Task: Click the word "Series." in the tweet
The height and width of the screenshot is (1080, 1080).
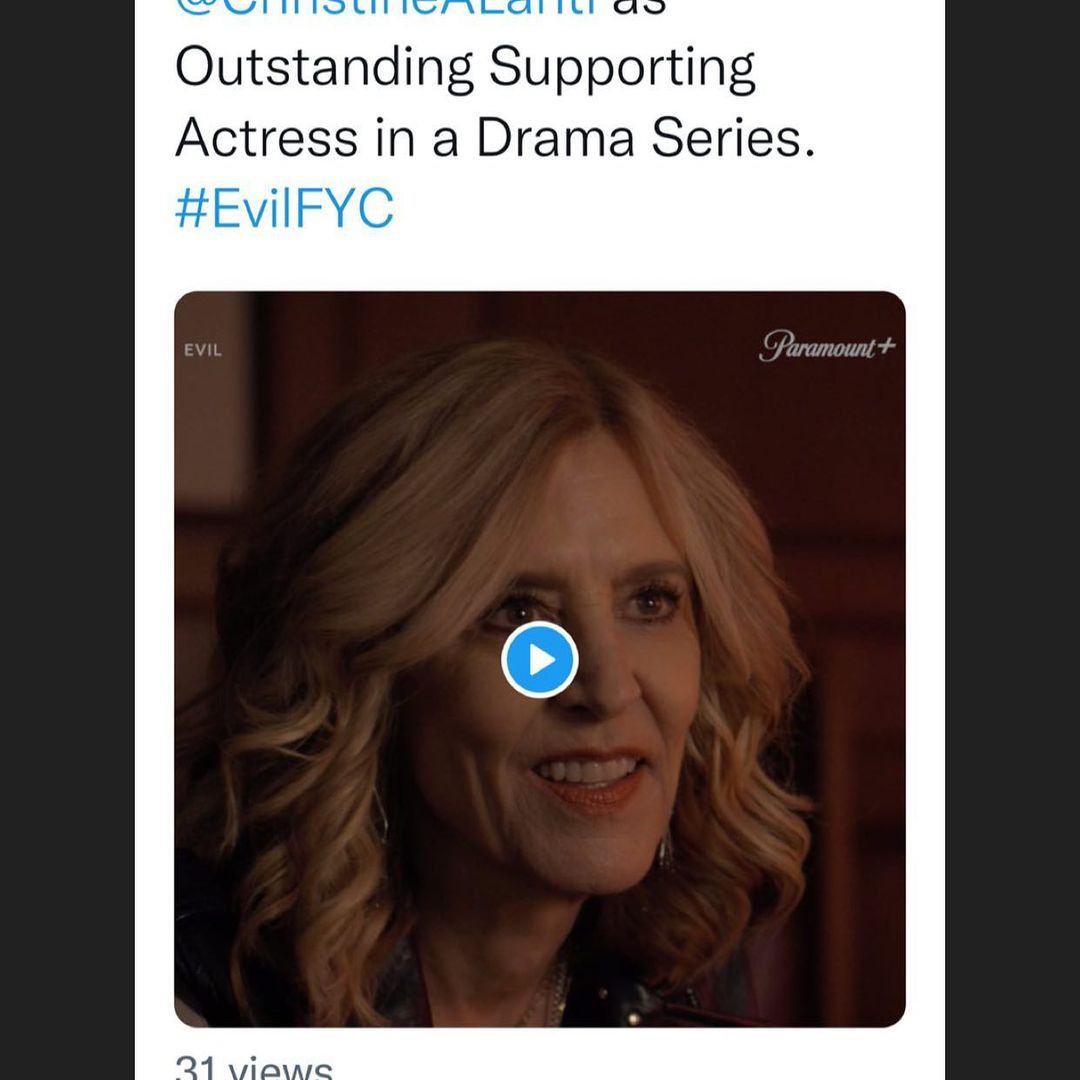Action: click(x=733, y=138)
